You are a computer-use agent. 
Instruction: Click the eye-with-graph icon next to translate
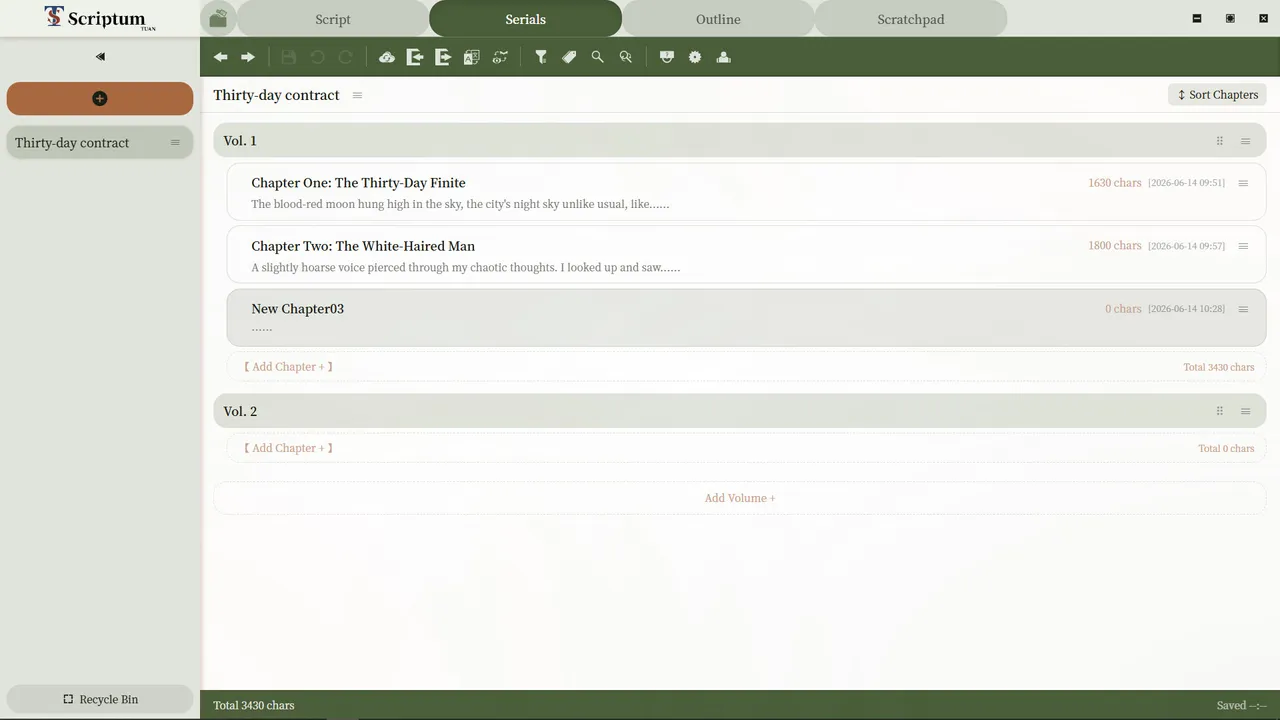(x=500, y=57)
